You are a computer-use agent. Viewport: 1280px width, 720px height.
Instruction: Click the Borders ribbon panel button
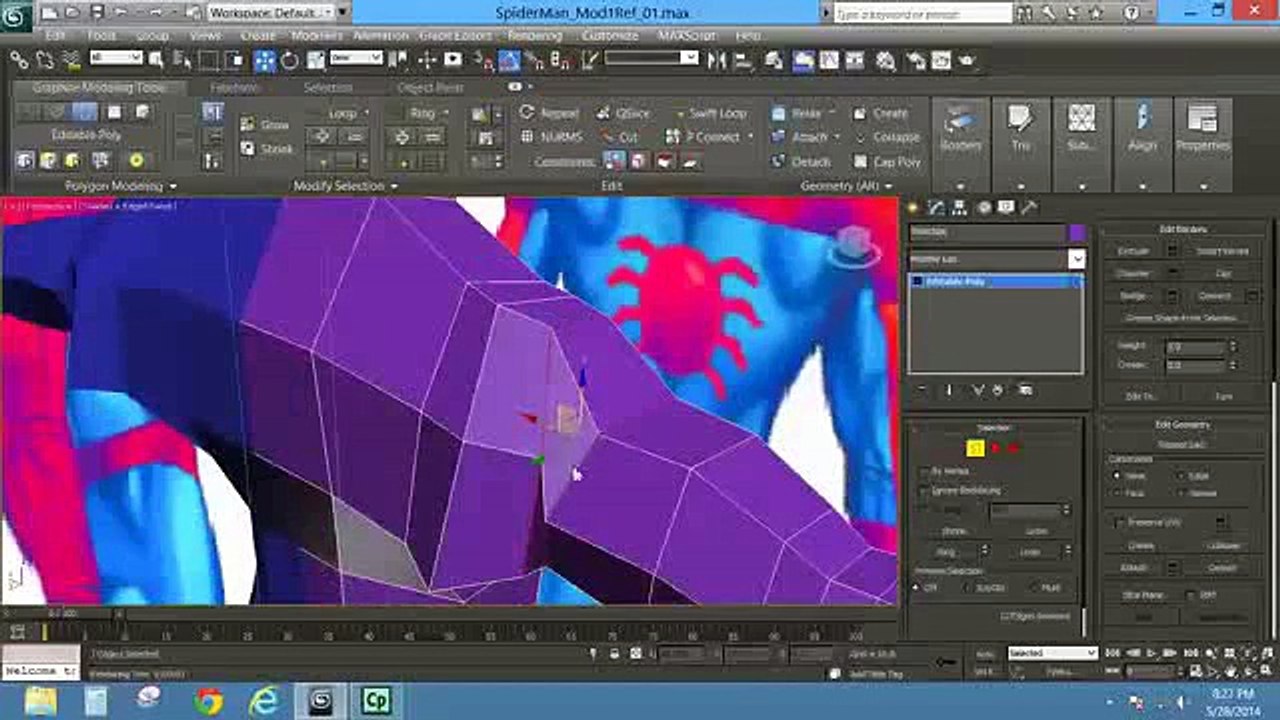pyautogui.click(x=961, y=145)
